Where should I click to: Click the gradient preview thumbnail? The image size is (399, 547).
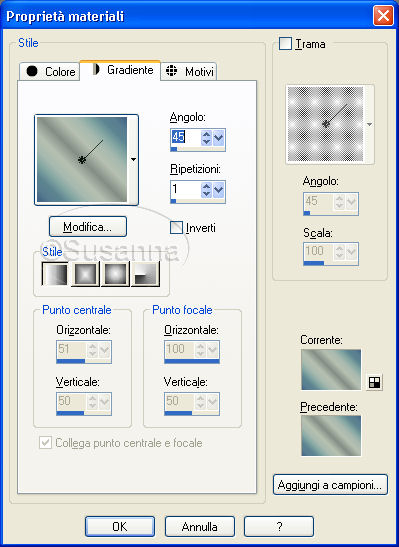[x=82, y=160]
